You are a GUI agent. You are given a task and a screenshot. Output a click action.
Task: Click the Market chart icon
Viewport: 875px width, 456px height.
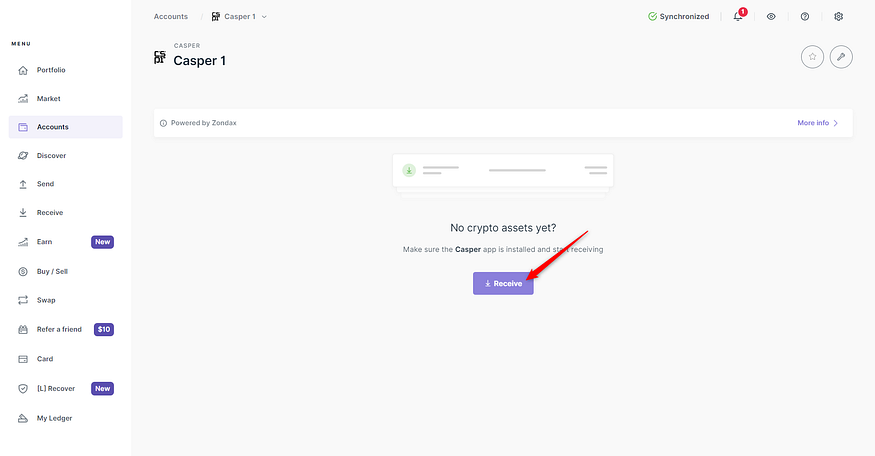pyautogui.click(x=23, y=99)
